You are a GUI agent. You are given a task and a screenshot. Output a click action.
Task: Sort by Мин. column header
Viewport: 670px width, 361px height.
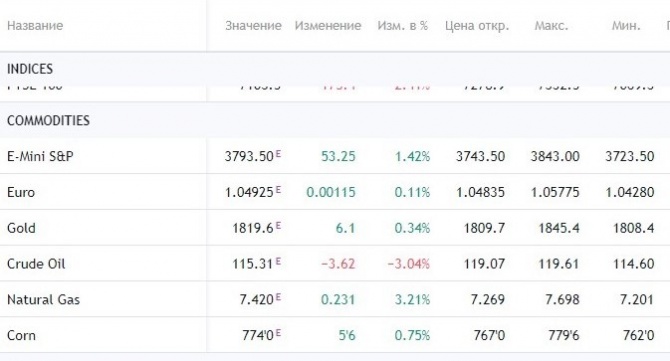[x=626, y=26]
